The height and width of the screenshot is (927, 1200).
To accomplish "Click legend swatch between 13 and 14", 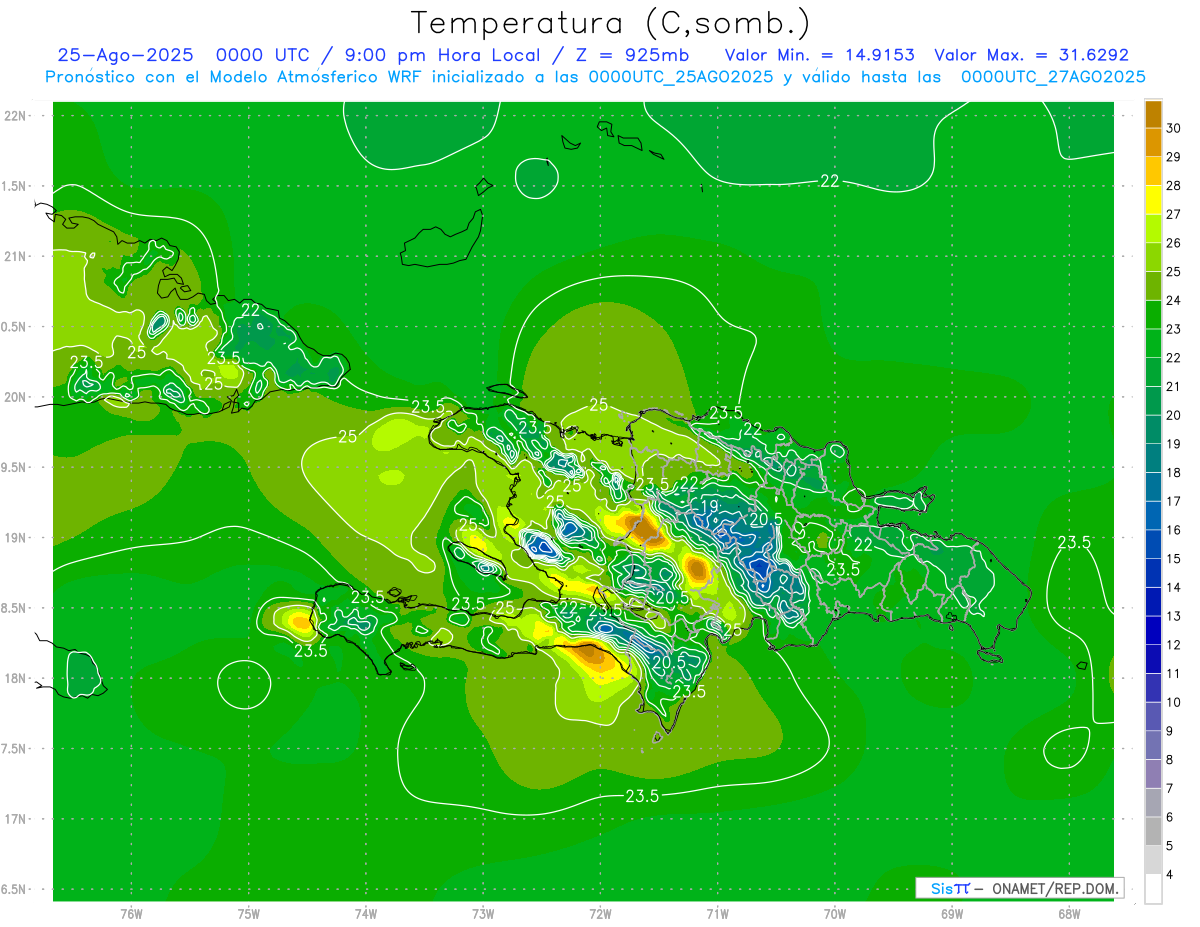I will click(x=1153, y=602).
